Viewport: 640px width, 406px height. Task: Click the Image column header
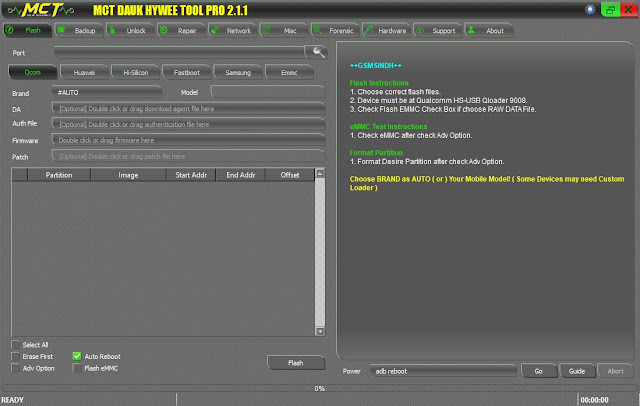(x=128, y=175)
